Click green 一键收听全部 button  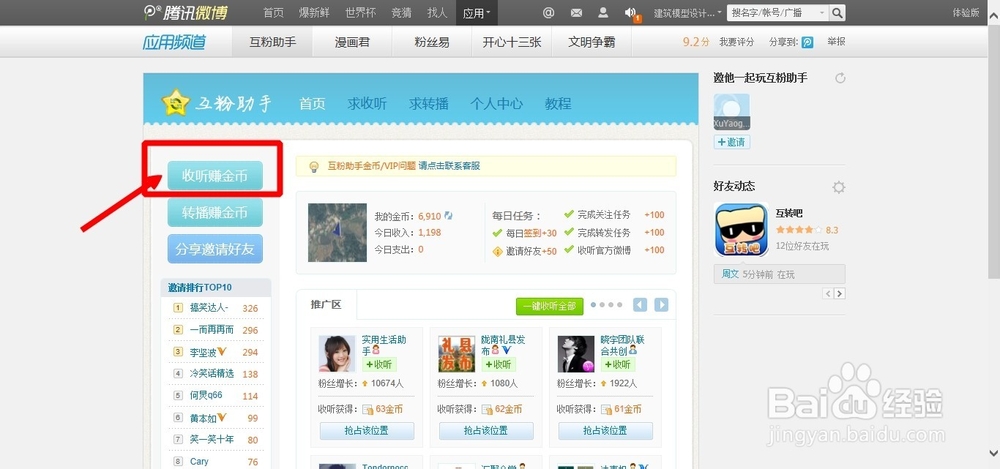(x=549, y=306)
